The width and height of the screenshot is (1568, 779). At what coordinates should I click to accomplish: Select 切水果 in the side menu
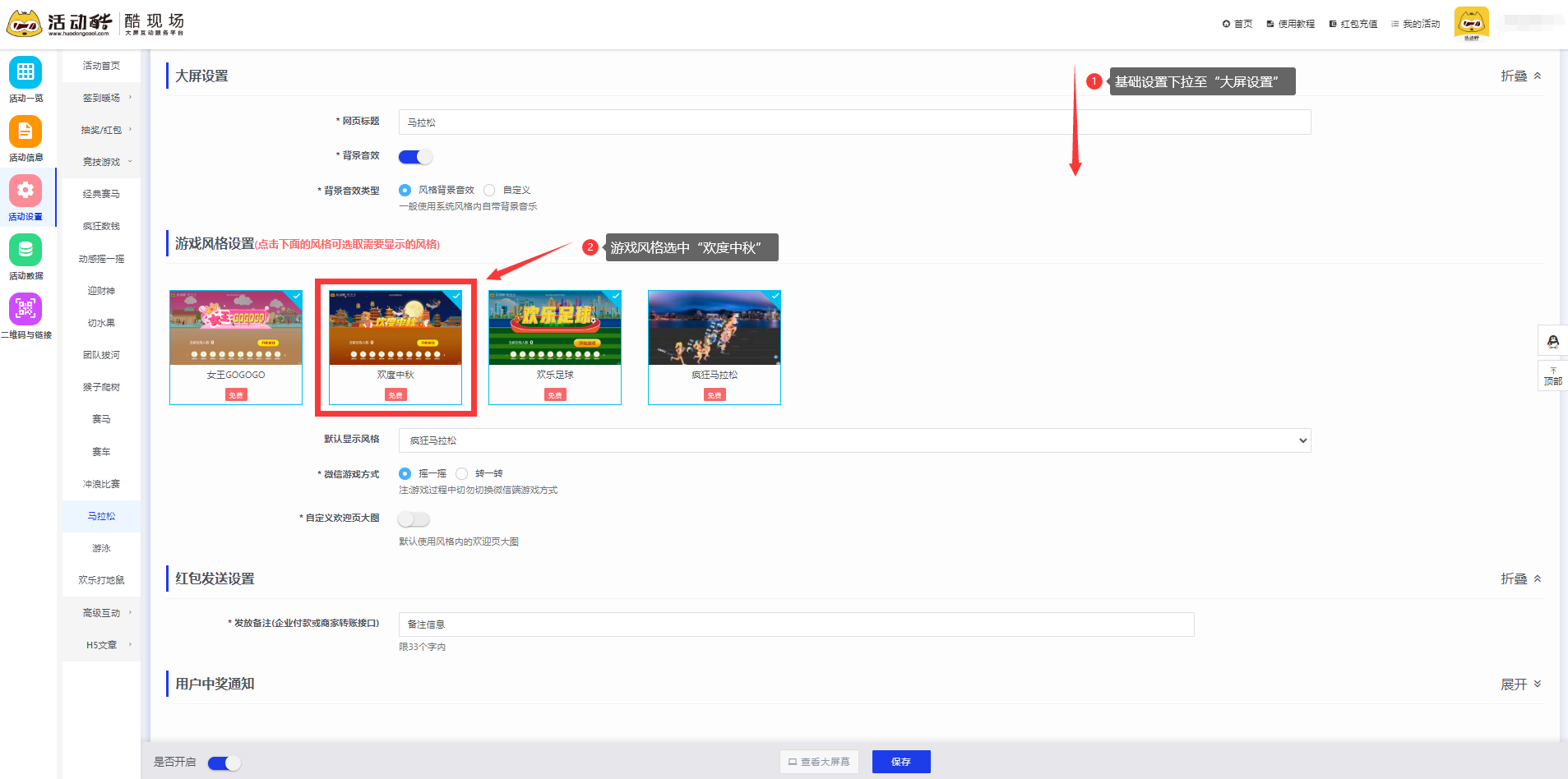101,323
